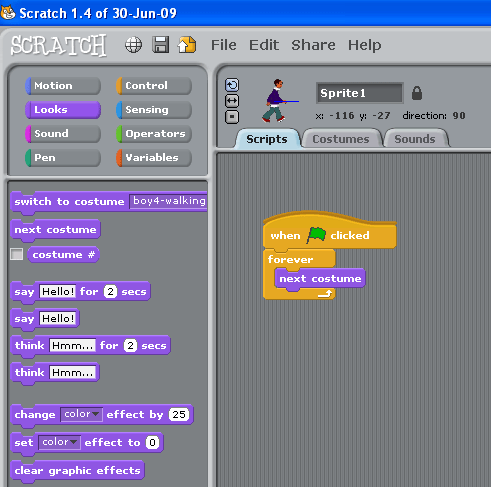Open the Edit menu
The image size is (491, 487).
[x=264, y=45]
